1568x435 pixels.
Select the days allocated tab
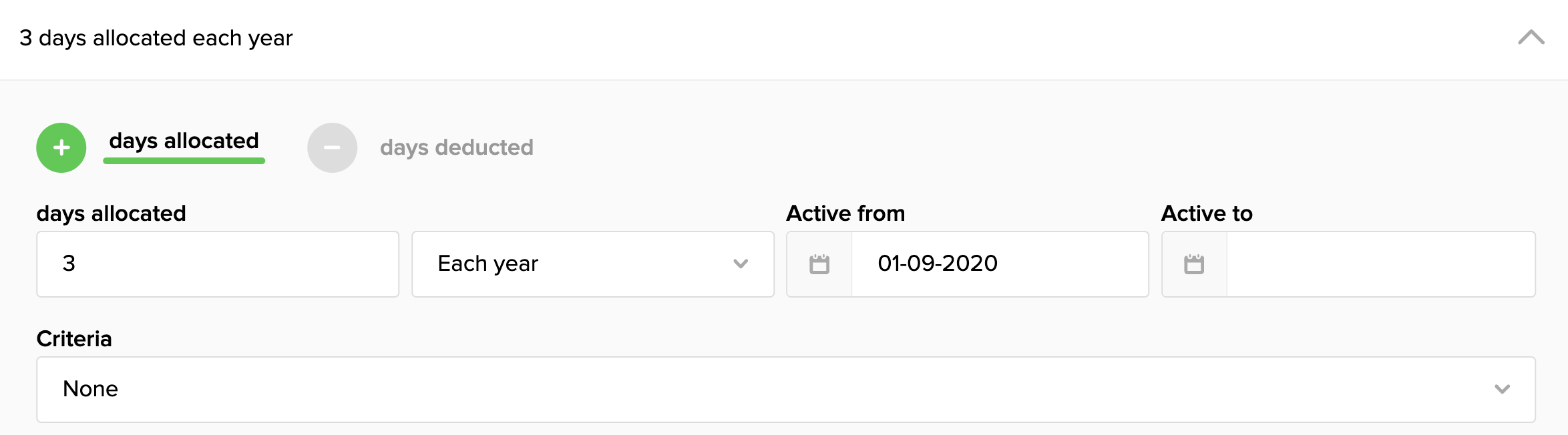[184, 141]
